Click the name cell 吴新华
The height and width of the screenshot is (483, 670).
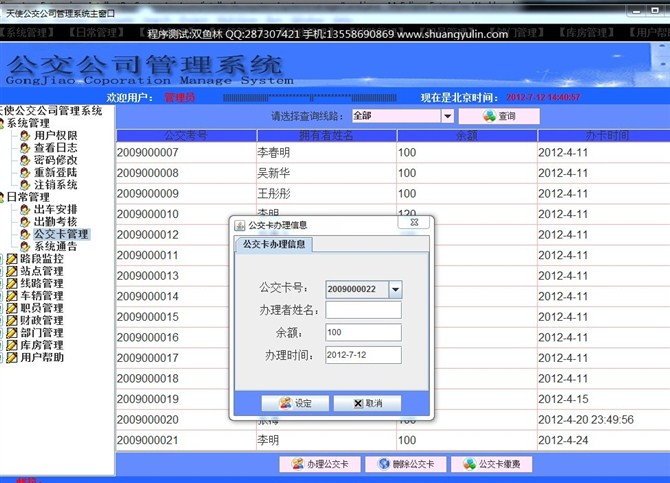pyautogui.click(x=273, y=173)
